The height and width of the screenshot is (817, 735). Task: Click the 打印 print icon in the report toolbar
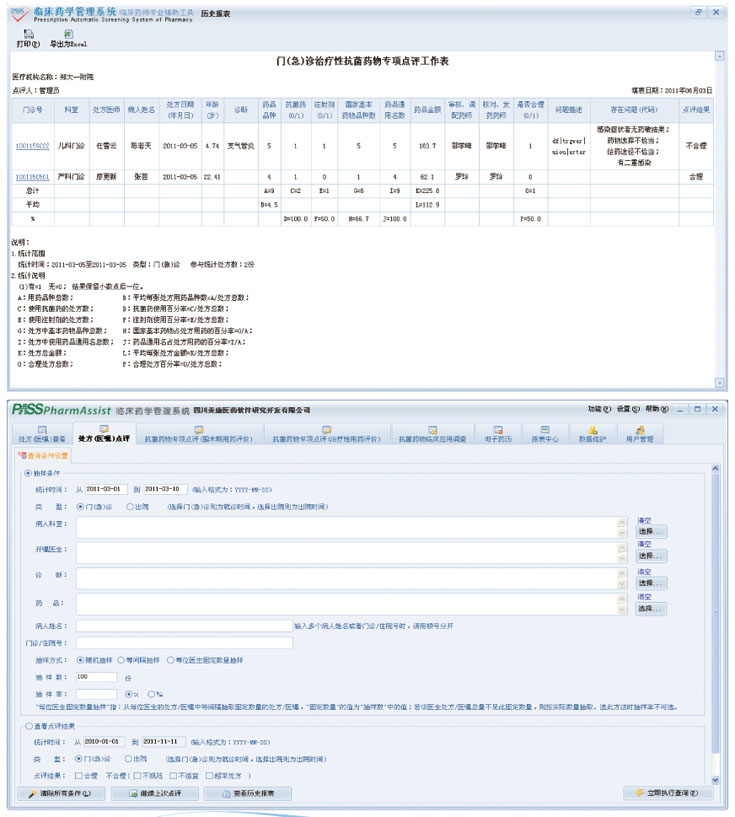(29, 34)
